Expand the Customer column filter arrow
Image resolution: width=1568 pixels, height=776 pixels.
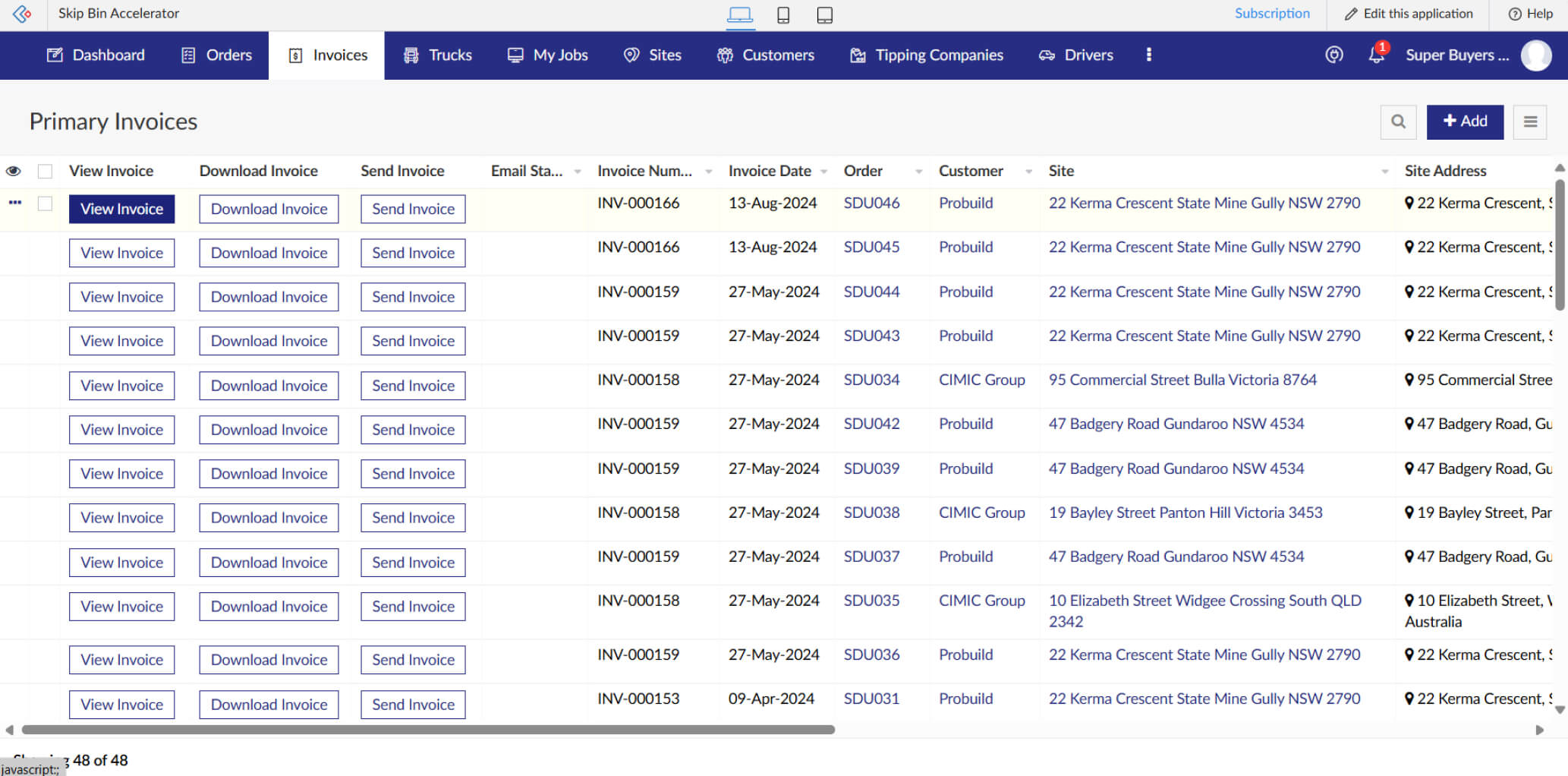[1029, 172]
